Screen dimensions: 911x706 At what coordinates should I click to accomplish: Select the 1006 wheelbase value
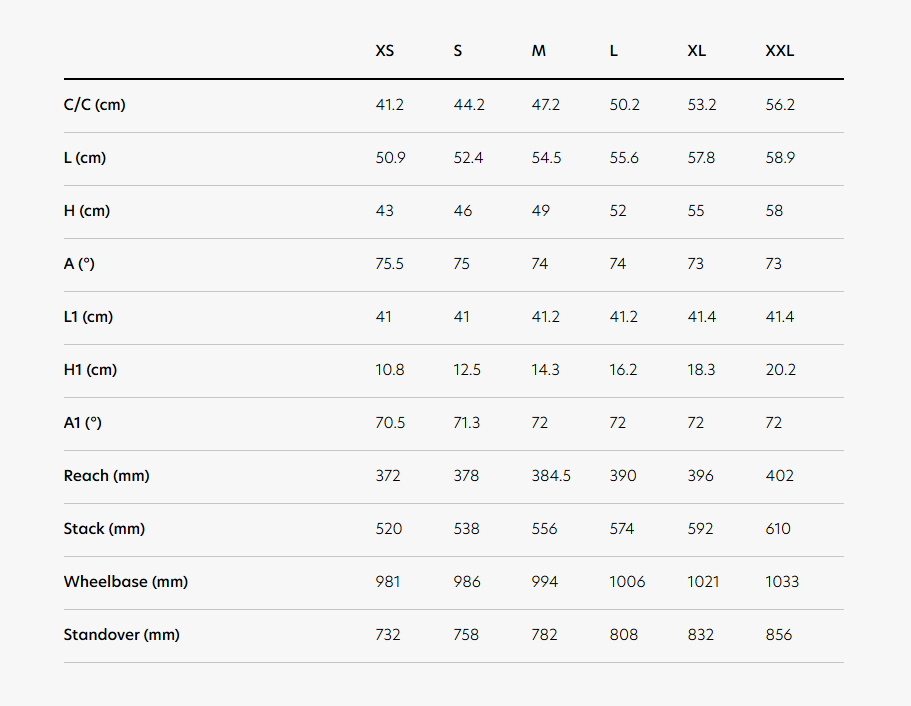coord(627,582)
